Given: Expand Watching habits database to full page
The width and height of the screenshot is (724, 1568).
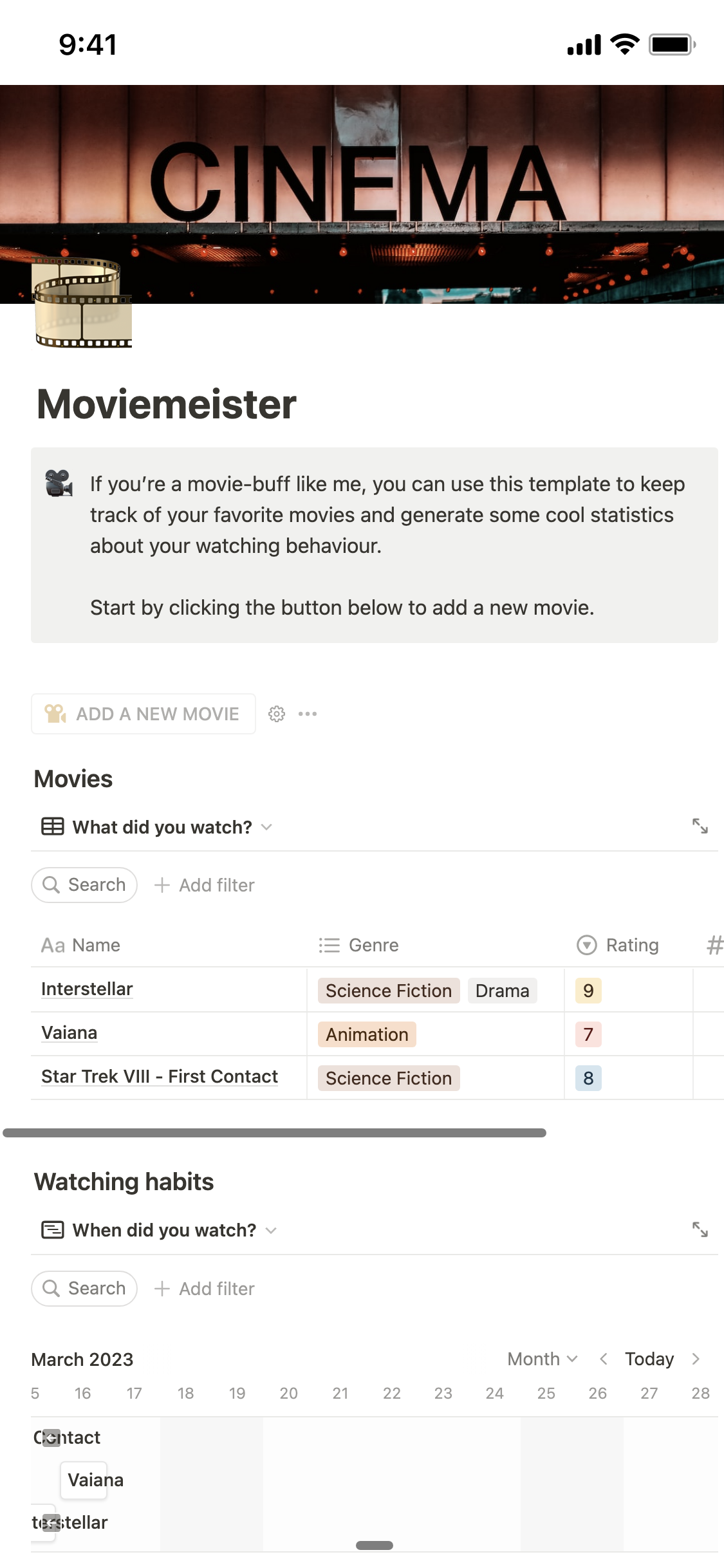Looking at the screenshot, I should [x=700, y=1229].
